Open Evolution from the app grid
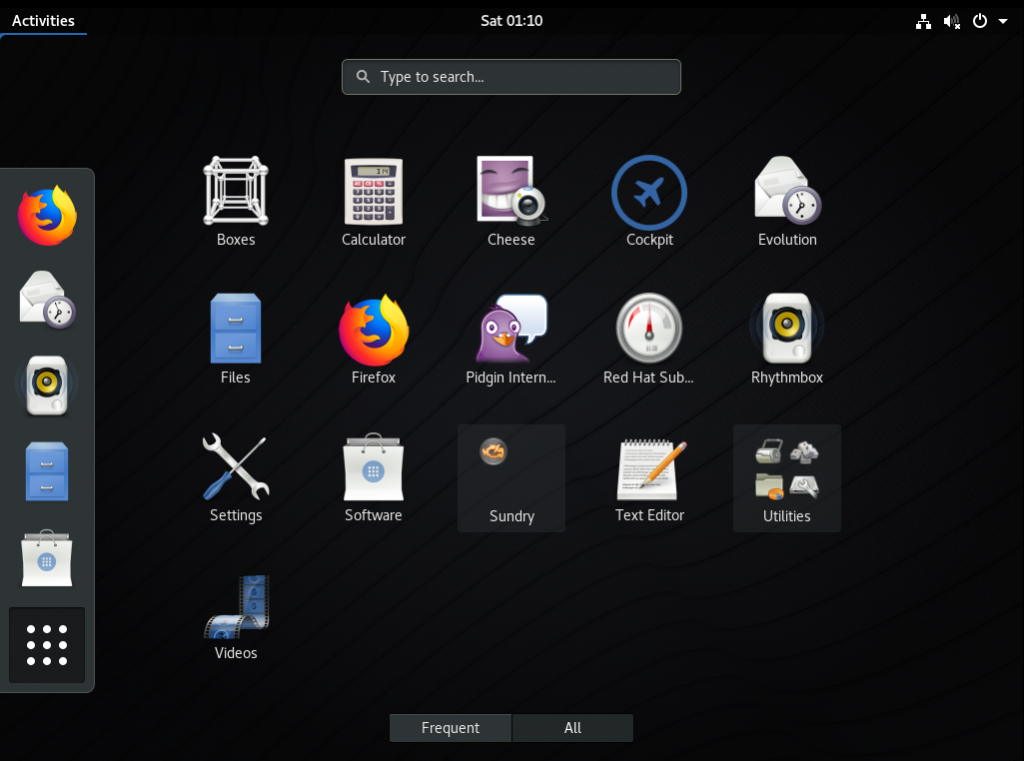The image size is (1024, 761). (x=787, y=201)
